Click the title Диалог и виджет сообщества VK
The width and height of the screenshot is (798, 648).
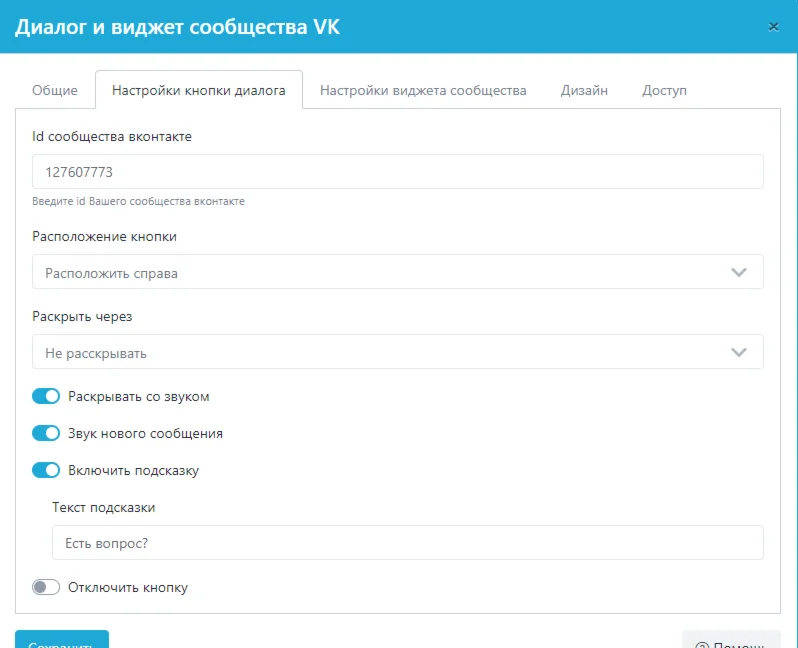(x=177, y=27)
